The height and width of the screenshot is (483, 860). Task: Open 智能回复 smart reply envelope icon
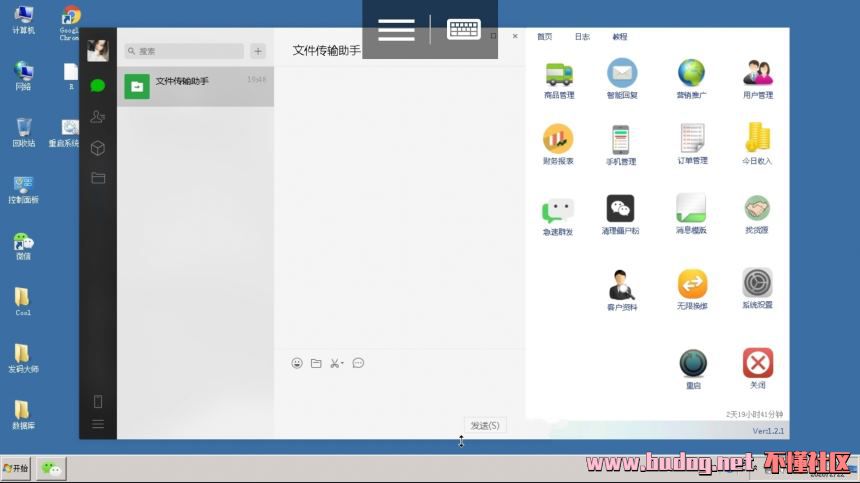(622, 73)
